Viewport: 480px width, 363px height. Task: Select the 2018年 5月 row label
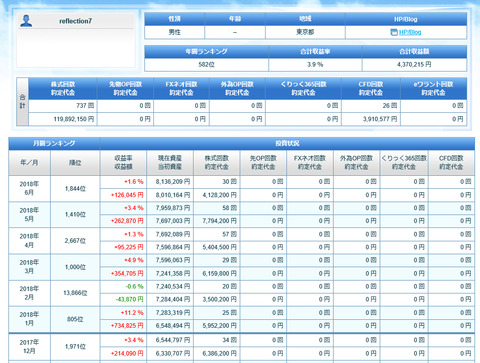click(29, 215)
